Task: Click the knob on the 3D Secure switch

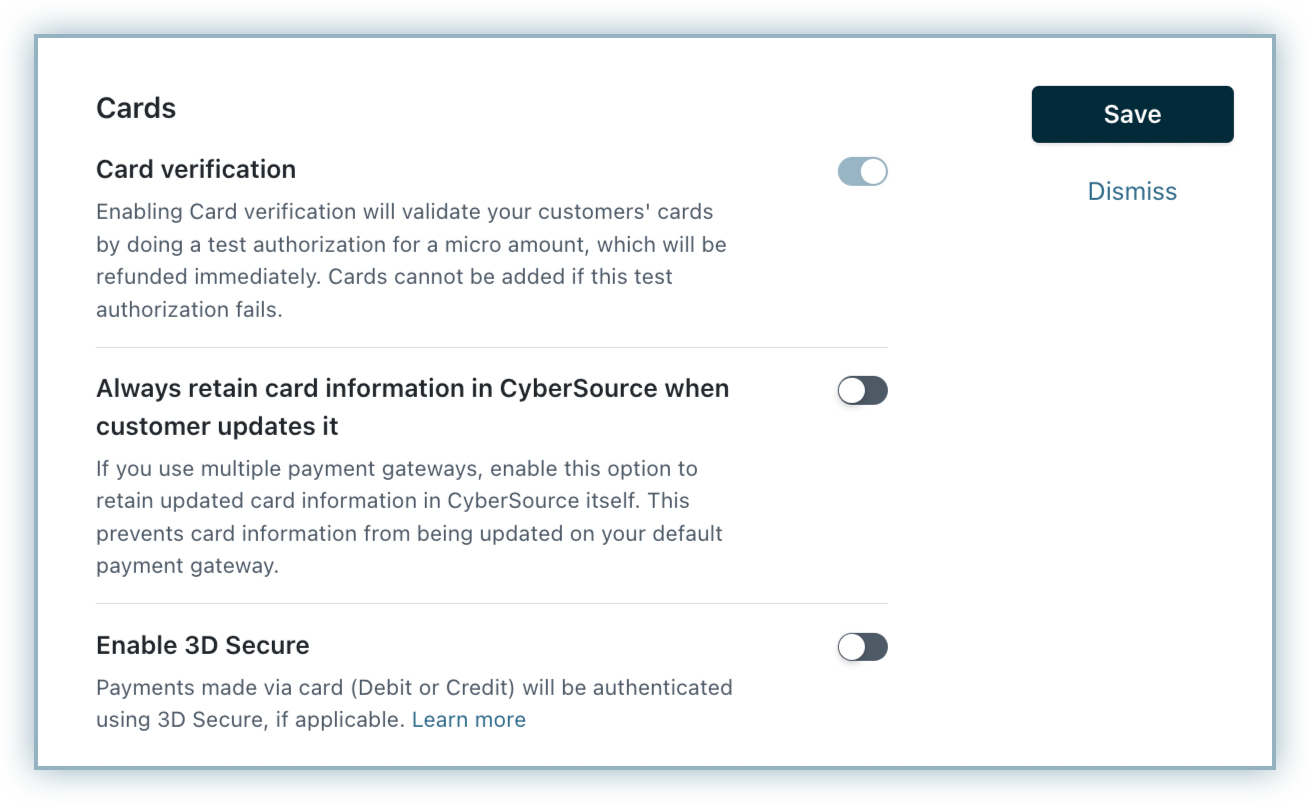Action: pos(852,647)
